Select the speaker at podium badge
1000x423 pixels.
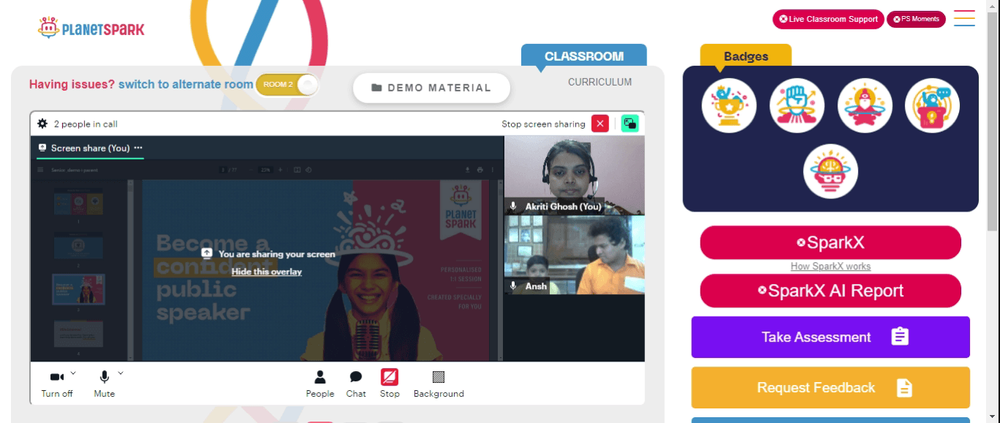pos(932,105)
